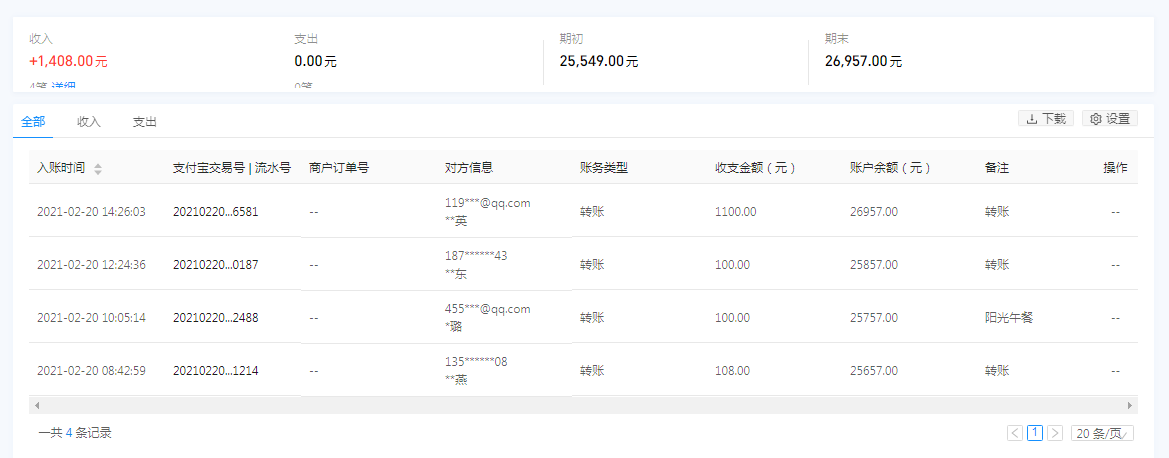Sort the table by 入账时间

(97, 169)
